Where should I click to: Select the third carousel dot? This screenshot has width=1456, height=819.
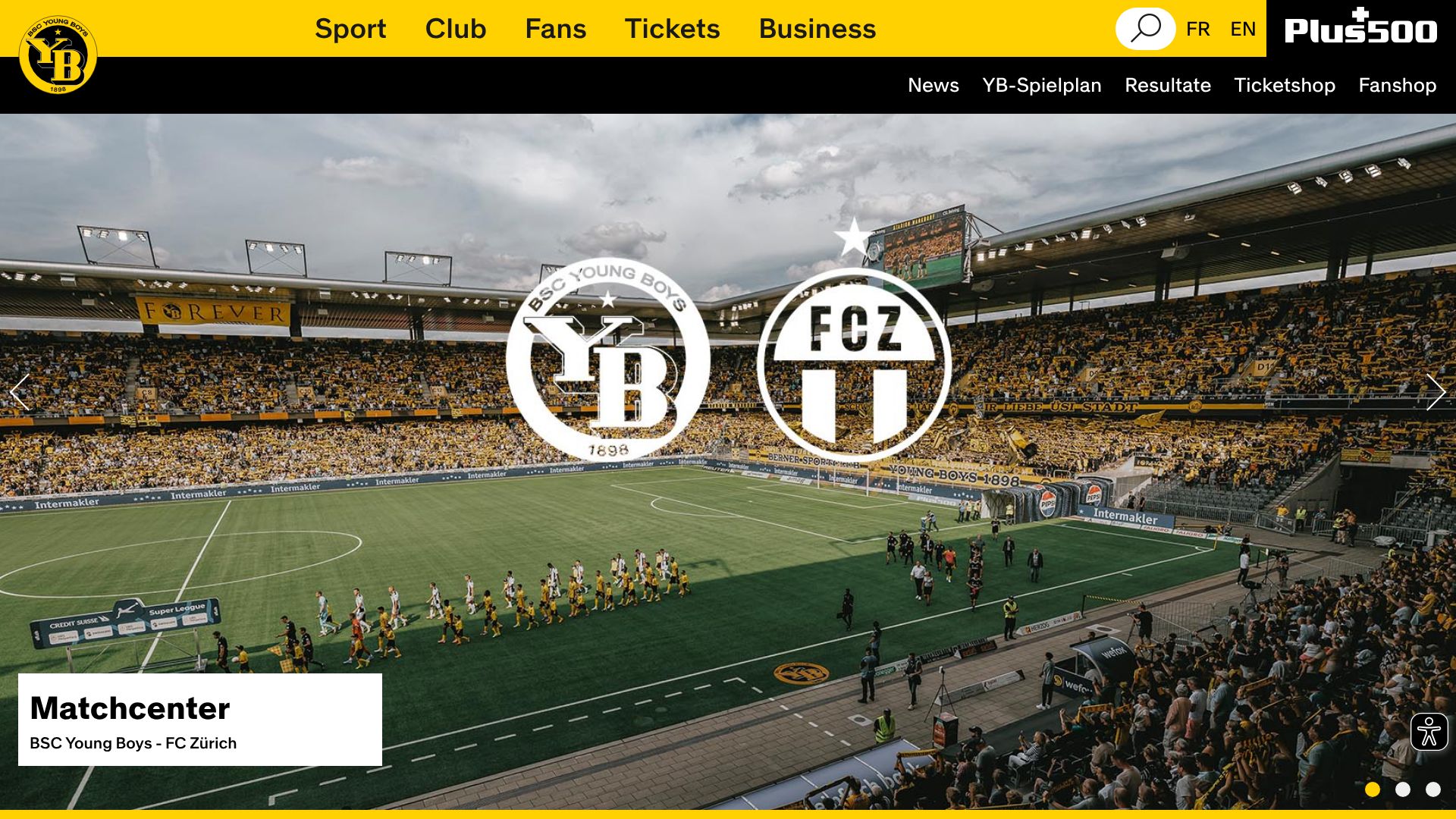pos(1433,789)
